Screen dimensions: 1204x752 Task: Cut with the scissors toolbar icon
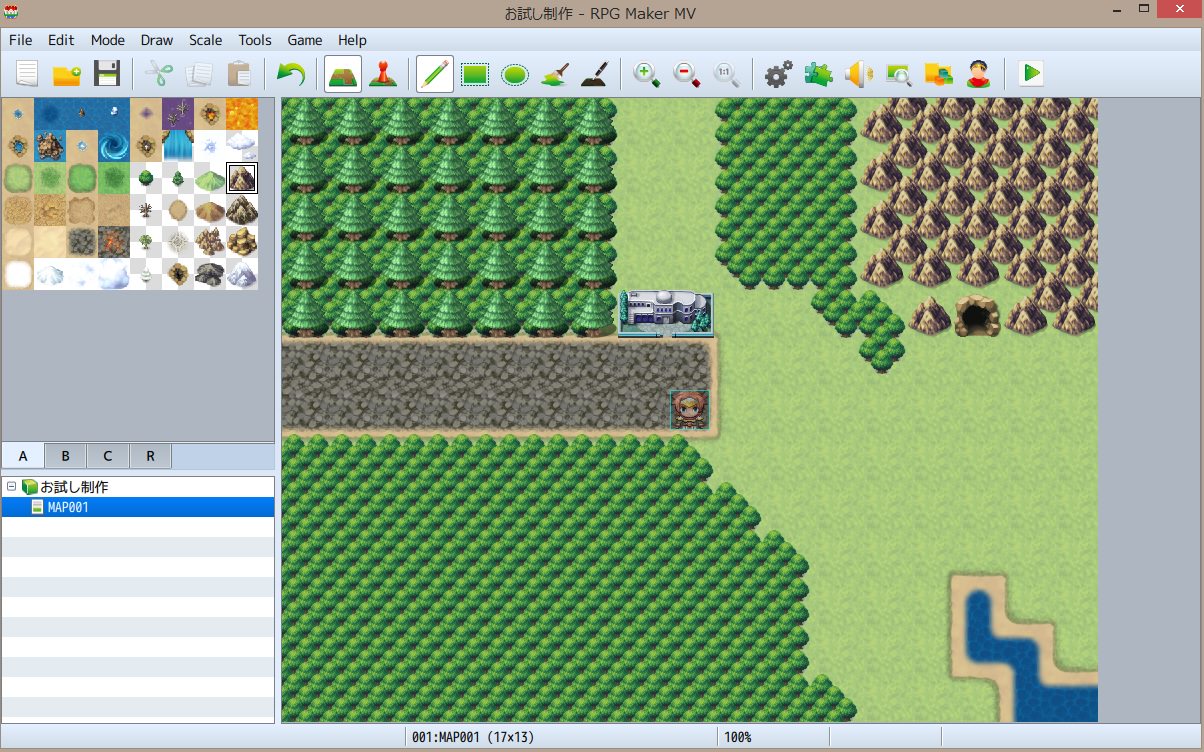pyautogui.click(x=159, y=74)
